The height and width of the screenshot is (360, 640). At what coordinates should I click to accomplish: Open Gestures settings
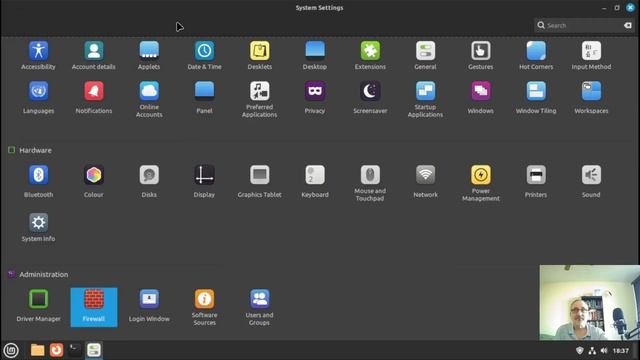coord(480,56)
